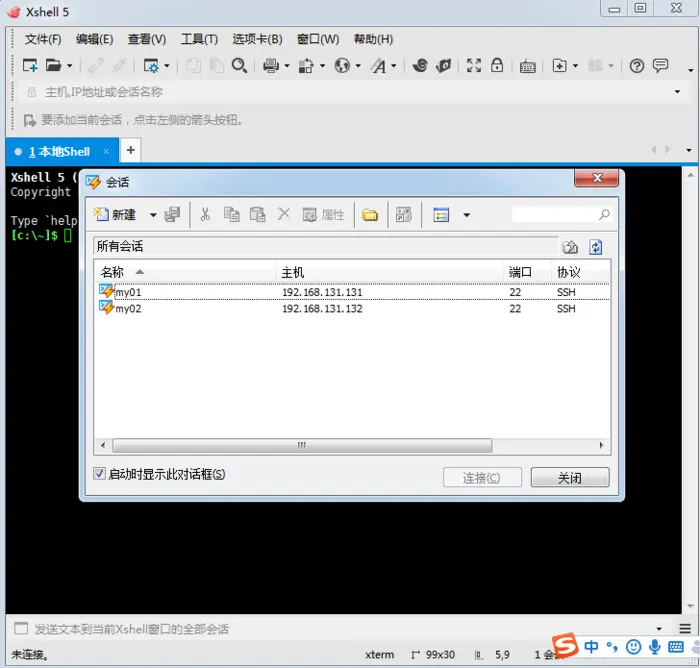The height and width of the screenshot is (668, 700).
Task: Toggle full screen icon
Action: click(474, 66)
